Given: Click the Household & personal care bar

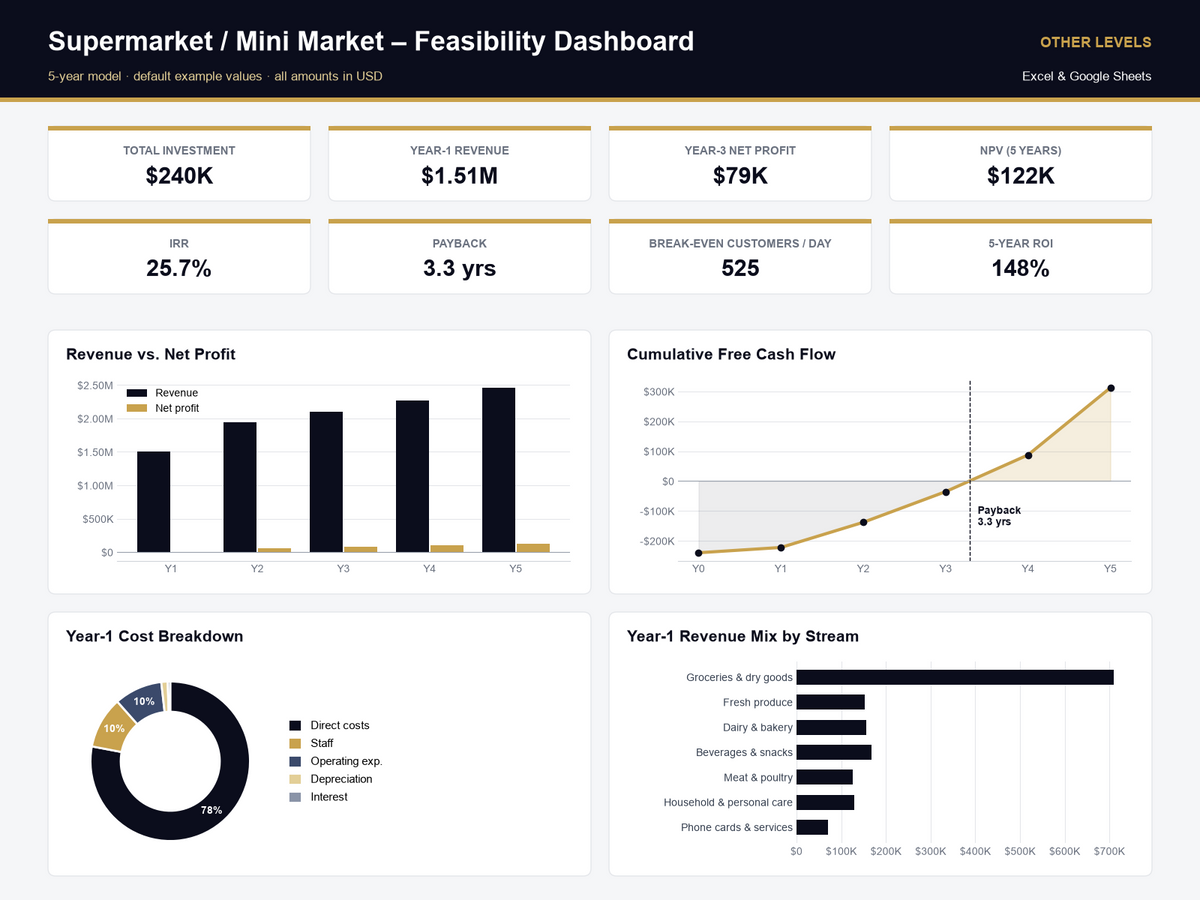Looking at the screenshot, I should (826, 802).
